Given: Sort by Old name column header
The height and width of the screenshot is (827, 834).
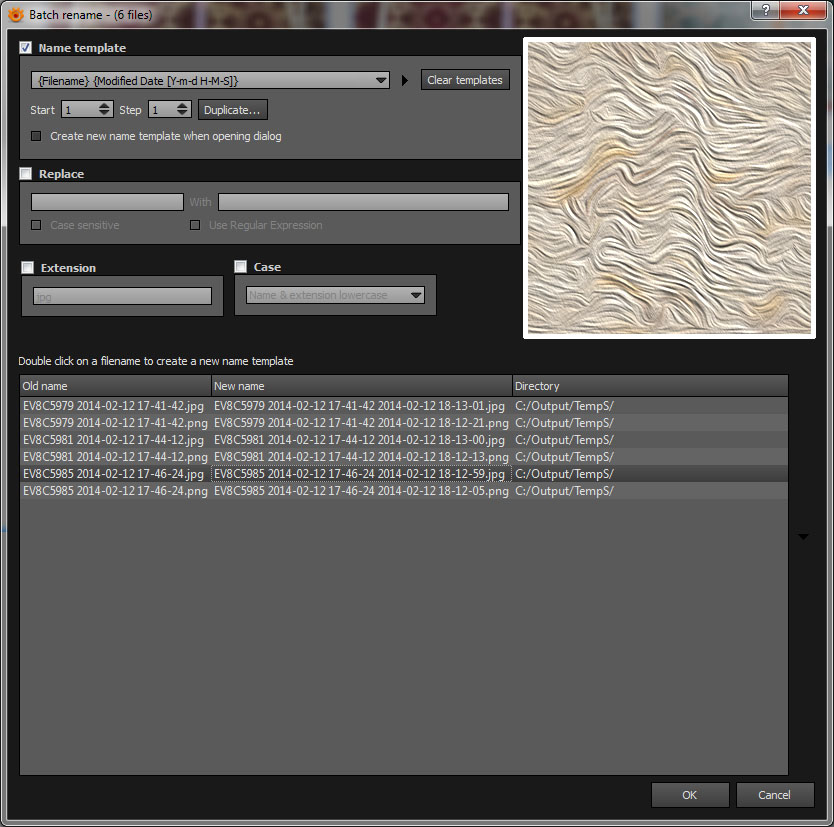Looking at the screenshot, I should point(115,386).
